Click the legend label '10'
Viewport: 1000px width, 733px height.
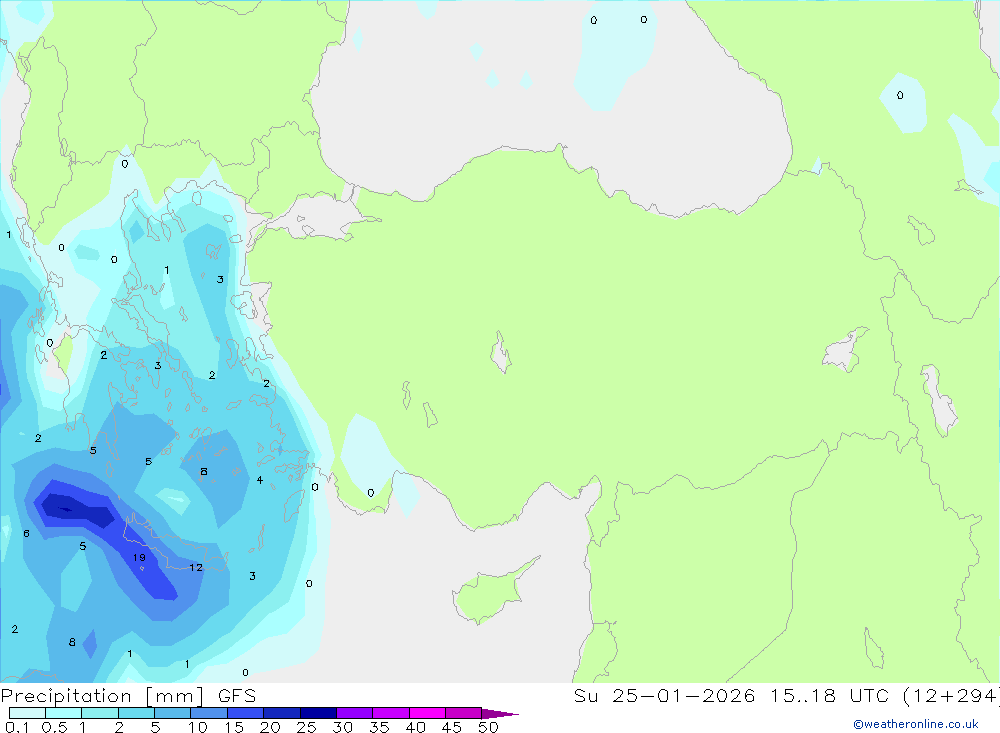[x=198, y=727]
